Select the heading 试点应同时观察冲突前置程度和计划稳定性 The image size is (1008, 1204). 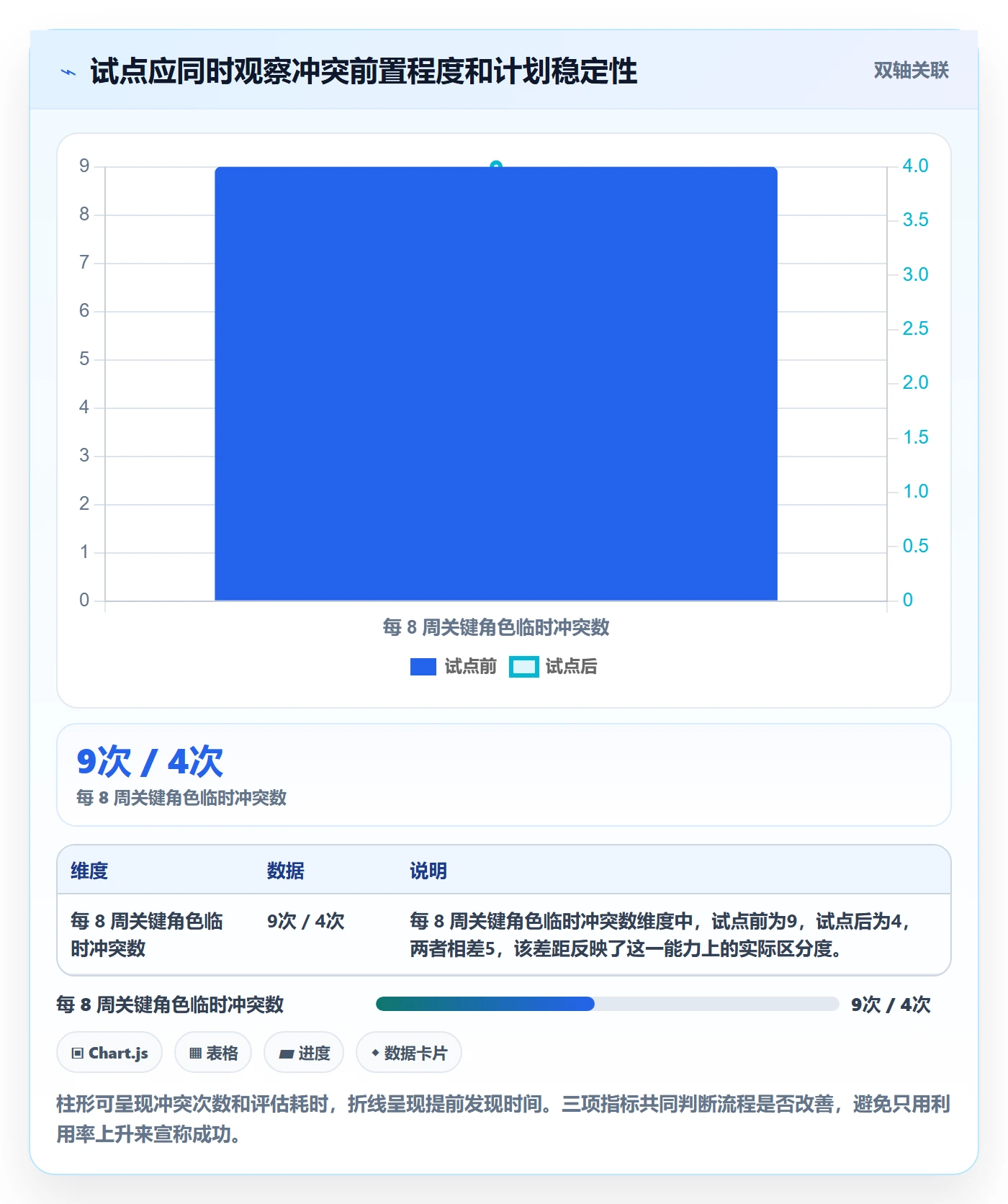(x=364, y=71)
